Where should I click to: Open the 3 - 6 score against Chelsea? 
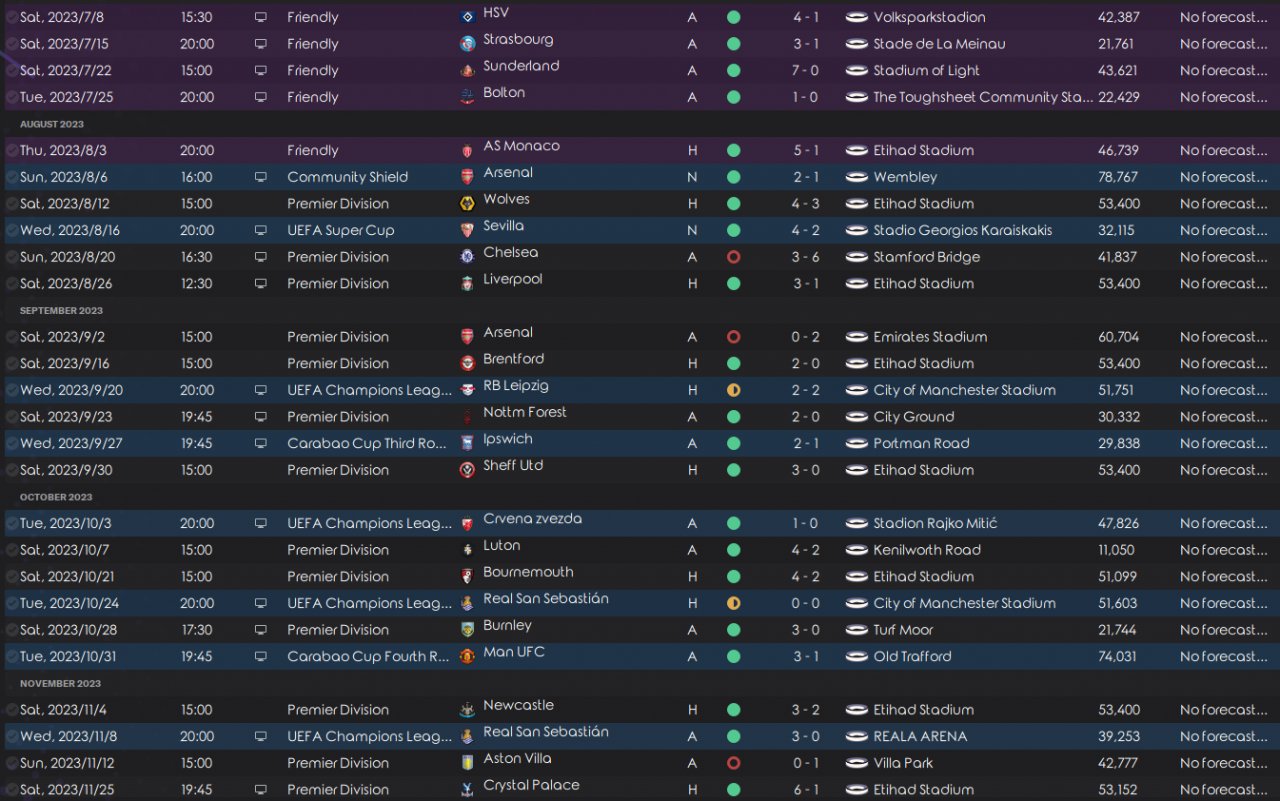806,257
